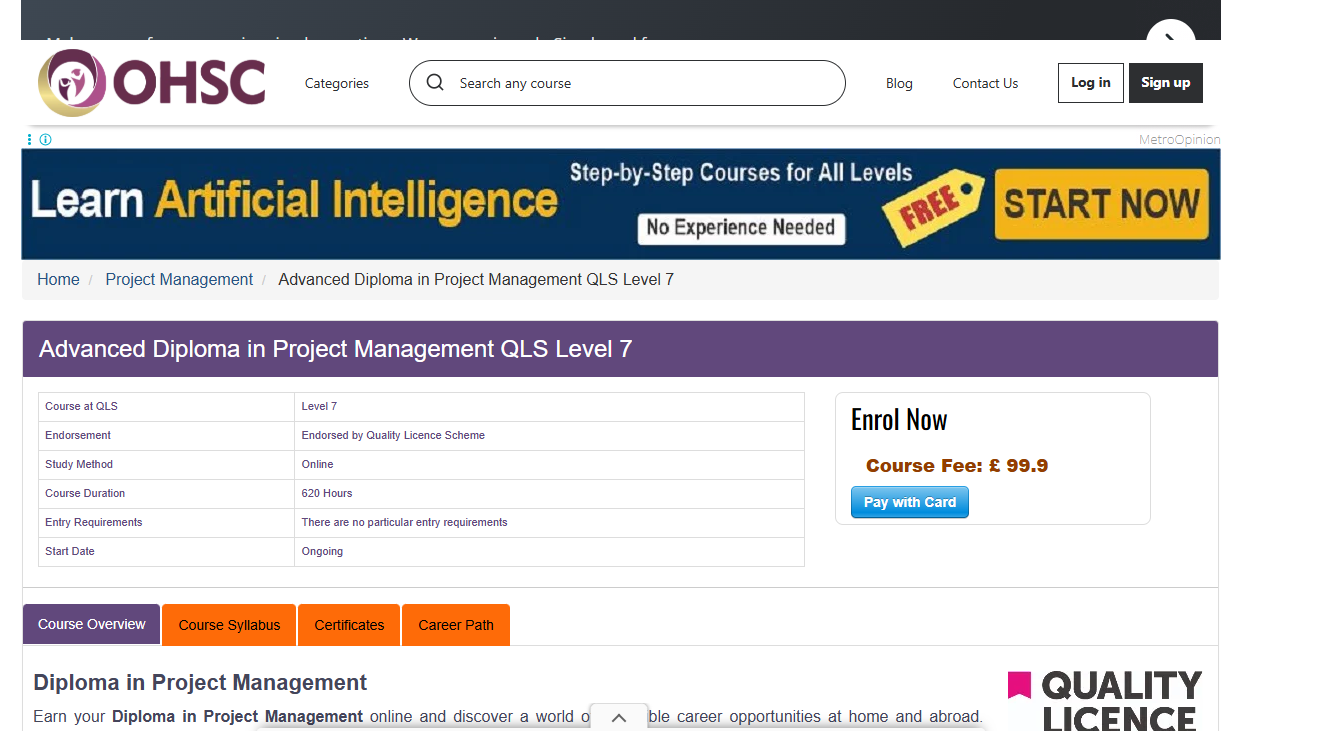Open the Blog menu item

898,83
